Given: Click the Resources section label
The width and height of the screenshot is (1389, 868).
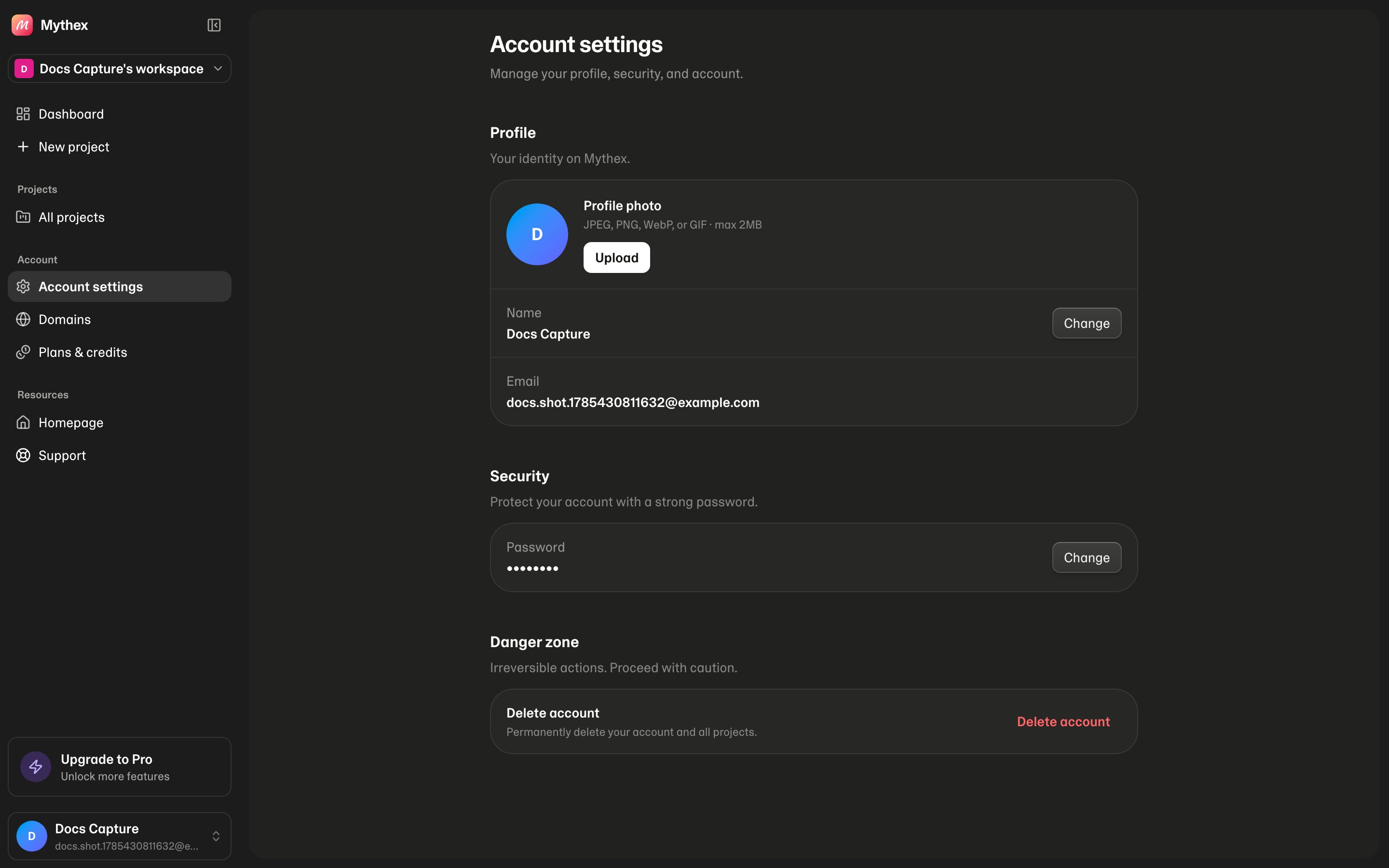Looking at the screenshot, I should tap(43, 395).
